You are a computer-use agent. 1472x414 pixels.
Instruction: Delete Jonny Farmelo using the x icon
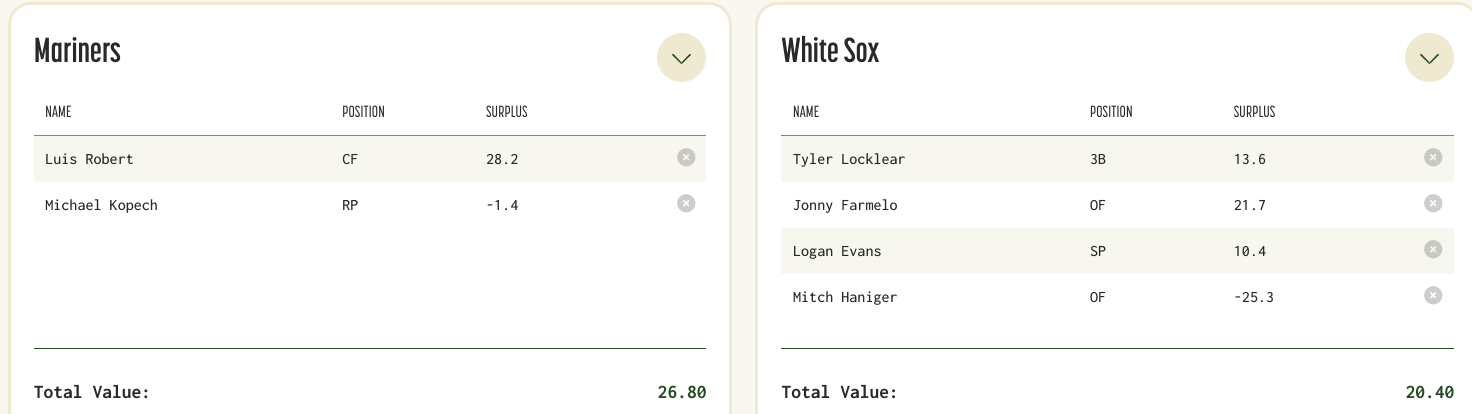[1433, 203]
